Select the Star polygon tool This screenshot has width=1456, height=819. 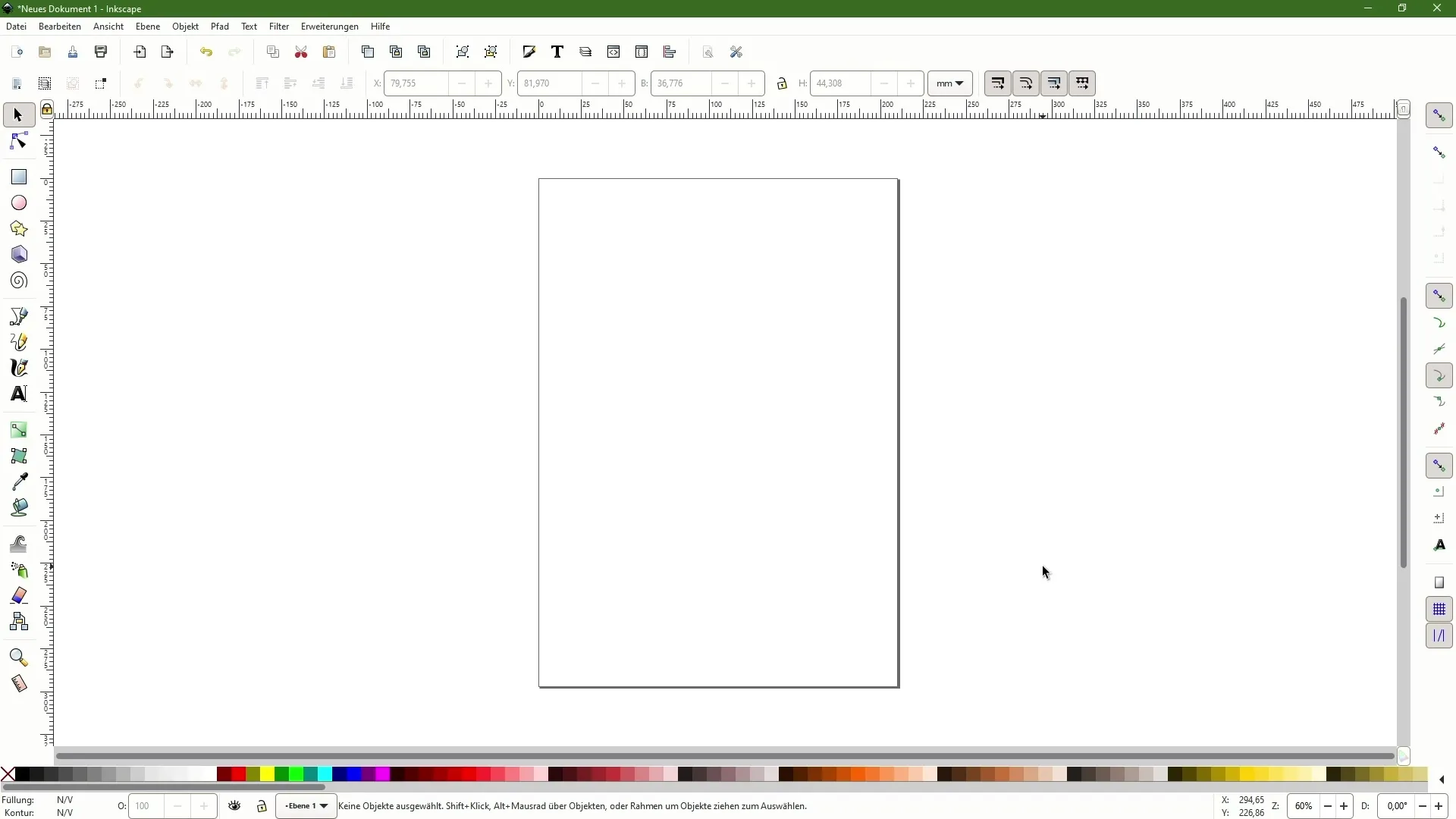(18, 228)
